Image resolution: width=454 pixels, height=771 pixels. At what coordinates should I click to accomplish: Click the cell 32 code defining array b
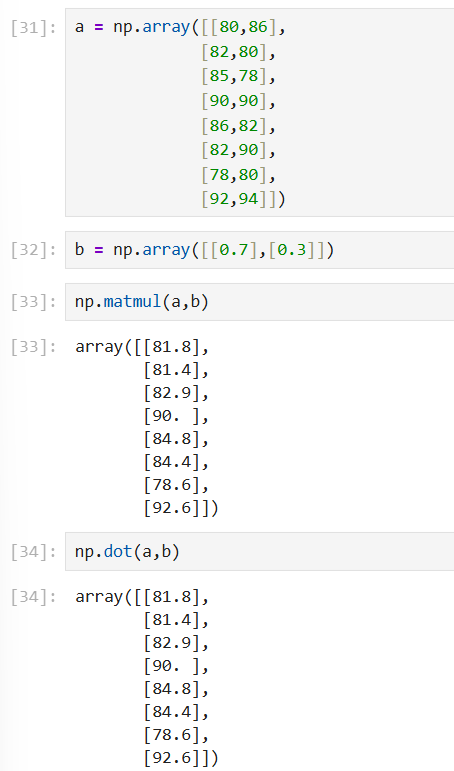point(260,250)
